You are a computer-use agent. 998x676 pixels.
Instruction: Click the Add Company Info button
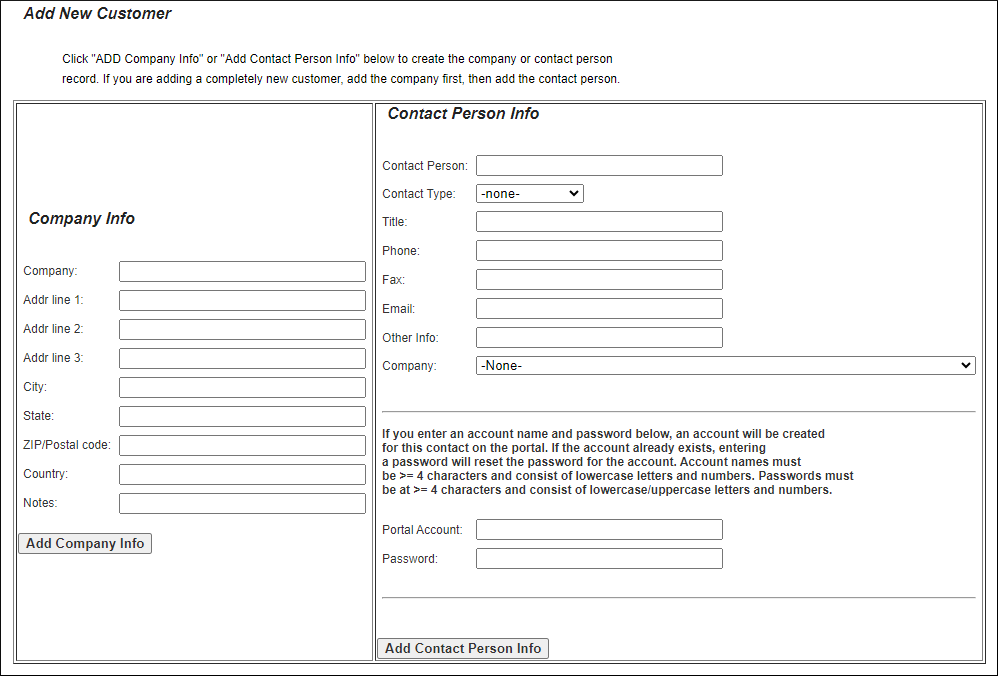pyautogui.click(x=84, y=543)
